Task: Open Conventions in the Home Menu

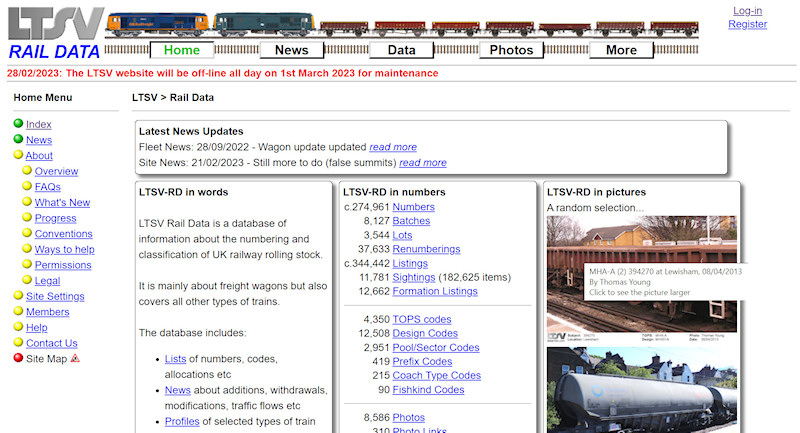Action: tap(63, 234)
